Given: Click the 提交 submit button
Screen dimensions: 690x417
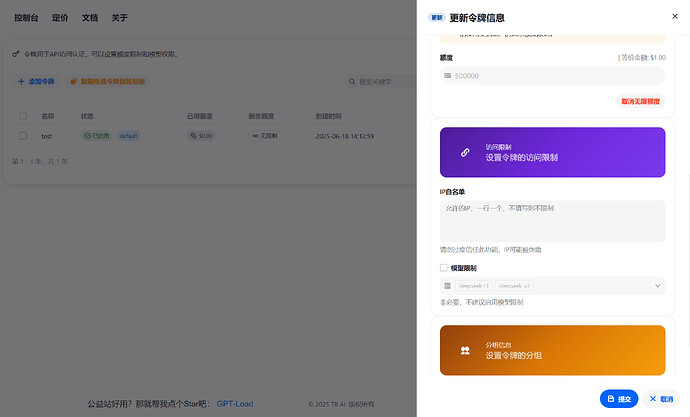Looking at the screenshot, I should click(x=619, y=399).
